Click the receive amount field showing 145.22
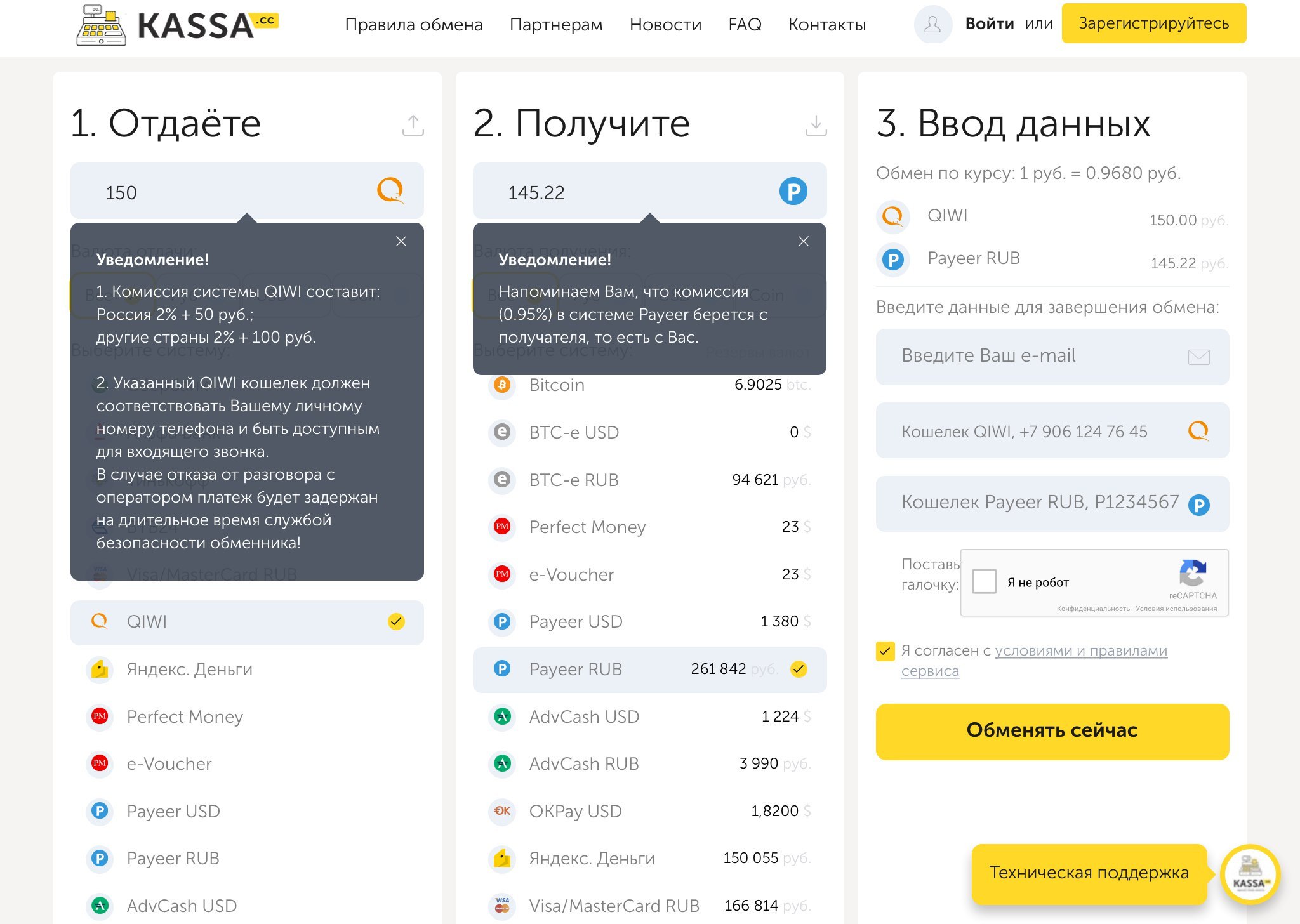The width and height of the screenshot is (1300, 924). tap(649, 191)
